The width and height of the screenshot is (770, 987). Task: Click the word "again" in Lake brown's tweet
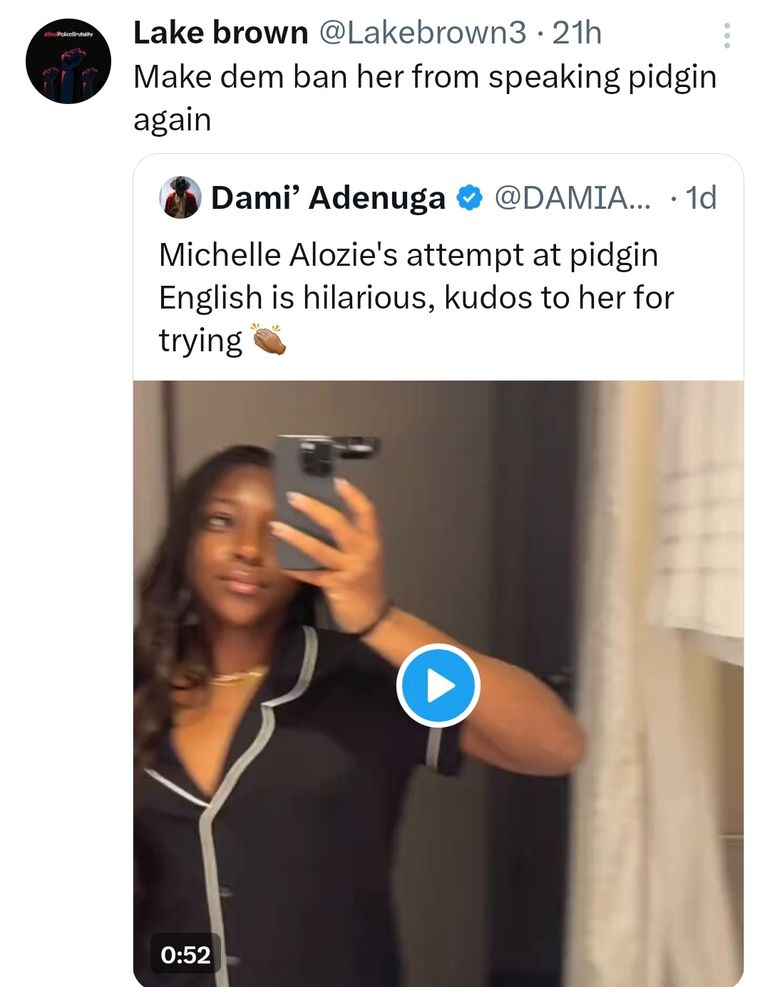click(x=172, y=120)
